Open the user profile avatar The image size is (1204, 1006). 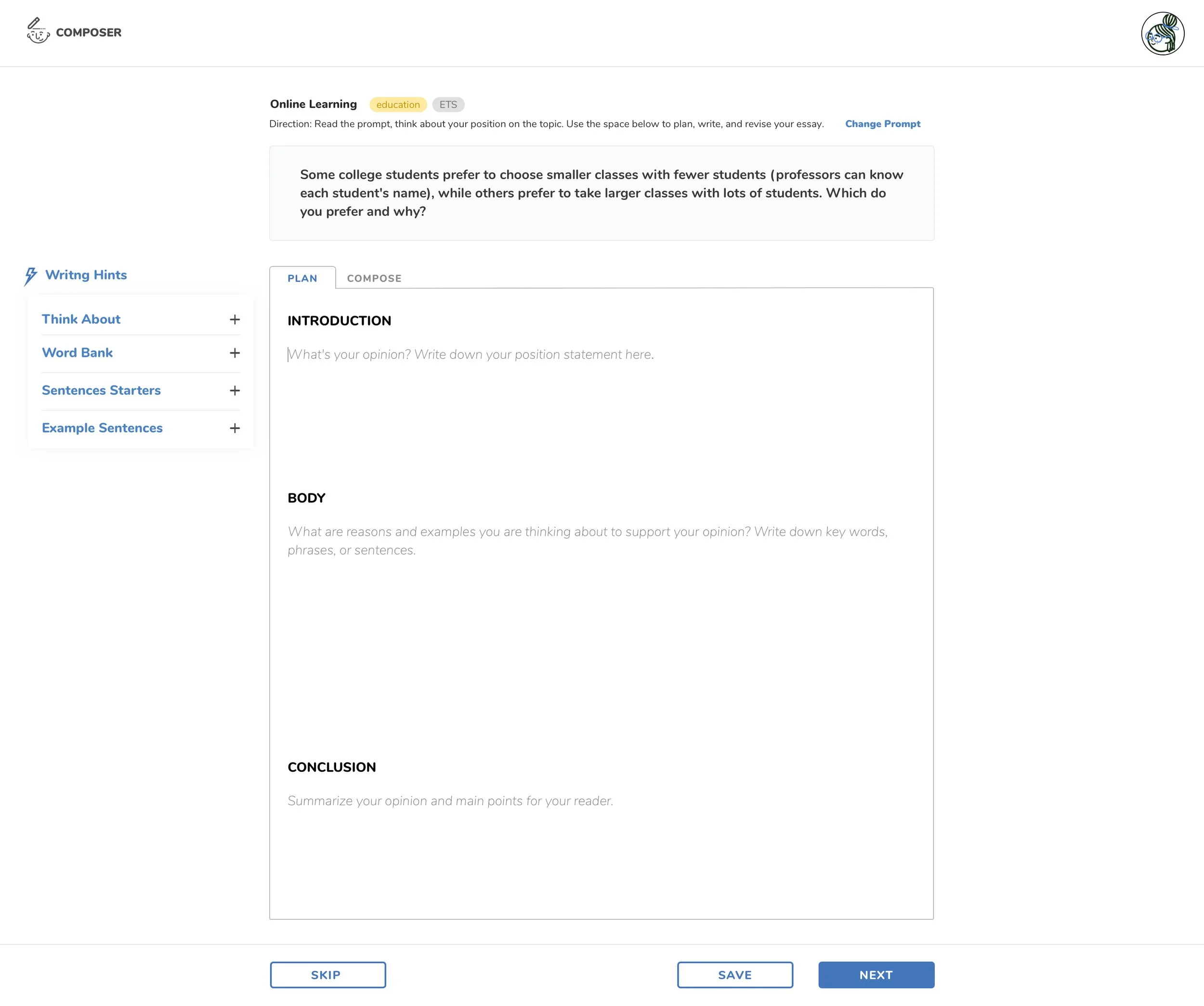(1162, 33)
